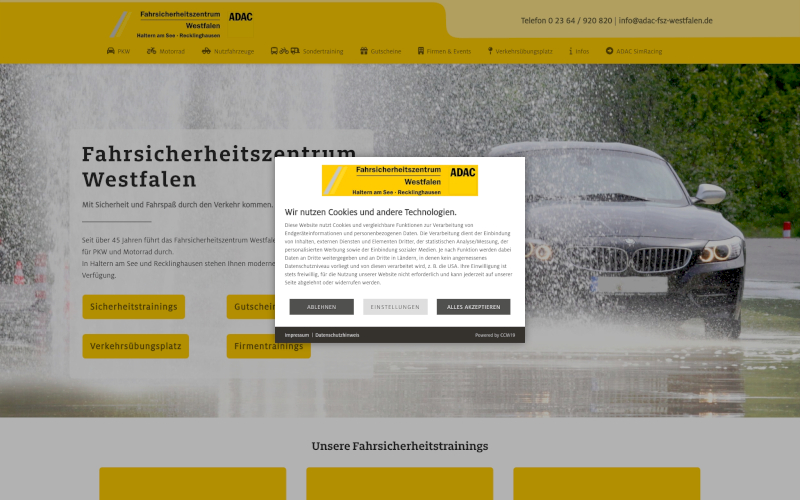Open the ADAC SimRacing menu item
Image resolution: width=800 pixels, height=500 pixels.
[x=638, y=51]
